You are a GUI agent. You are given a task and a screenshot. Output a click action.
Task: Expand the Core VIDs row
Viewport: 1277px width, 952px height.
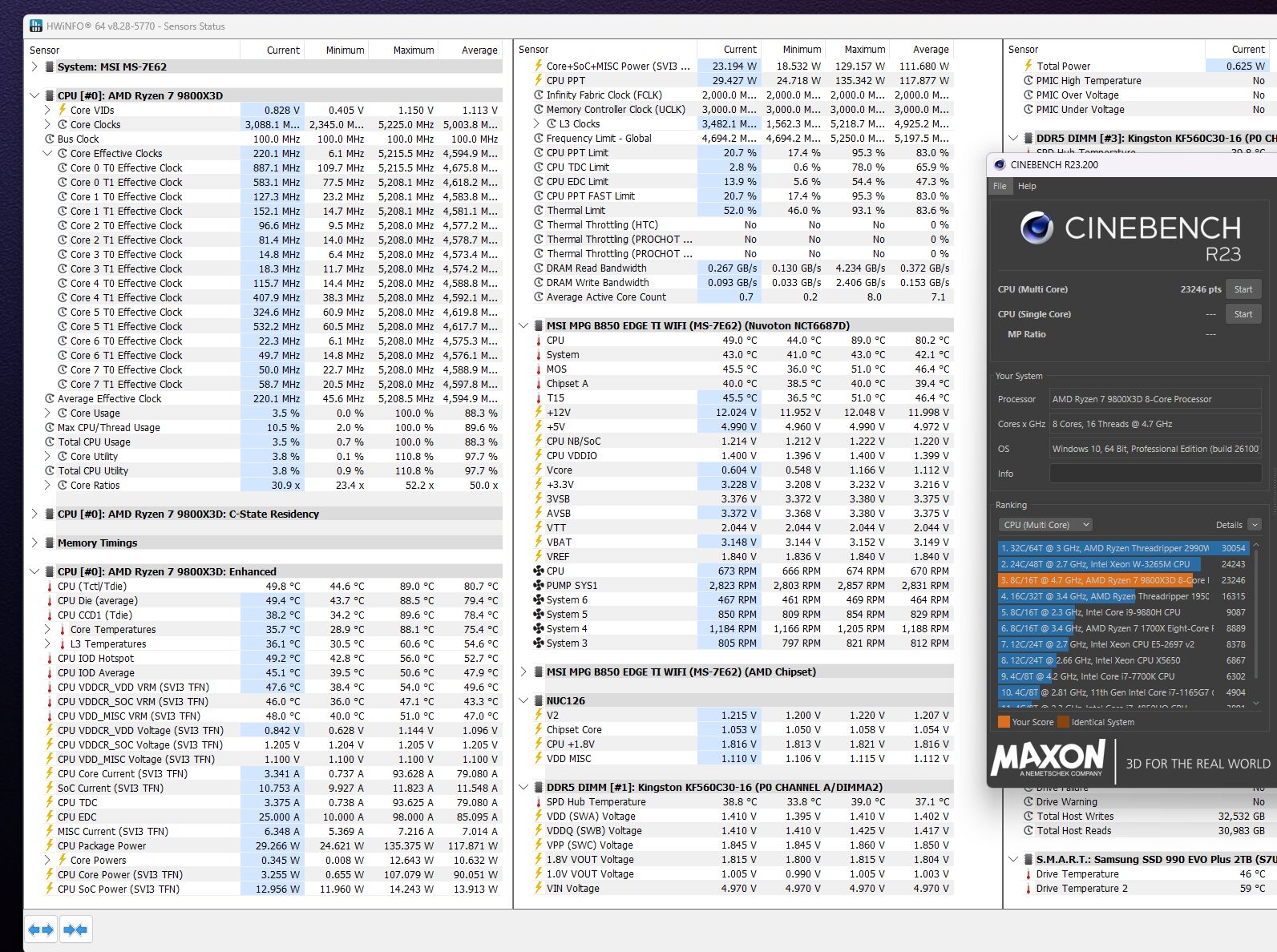[47, 110]
